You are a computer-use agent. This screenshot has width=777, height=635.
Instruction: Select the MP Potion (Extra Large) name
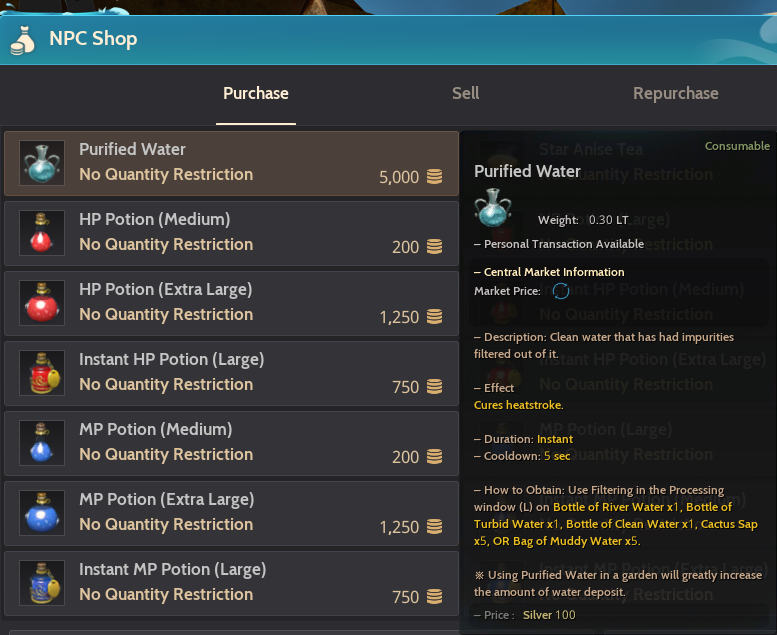(x=166, y=499)
